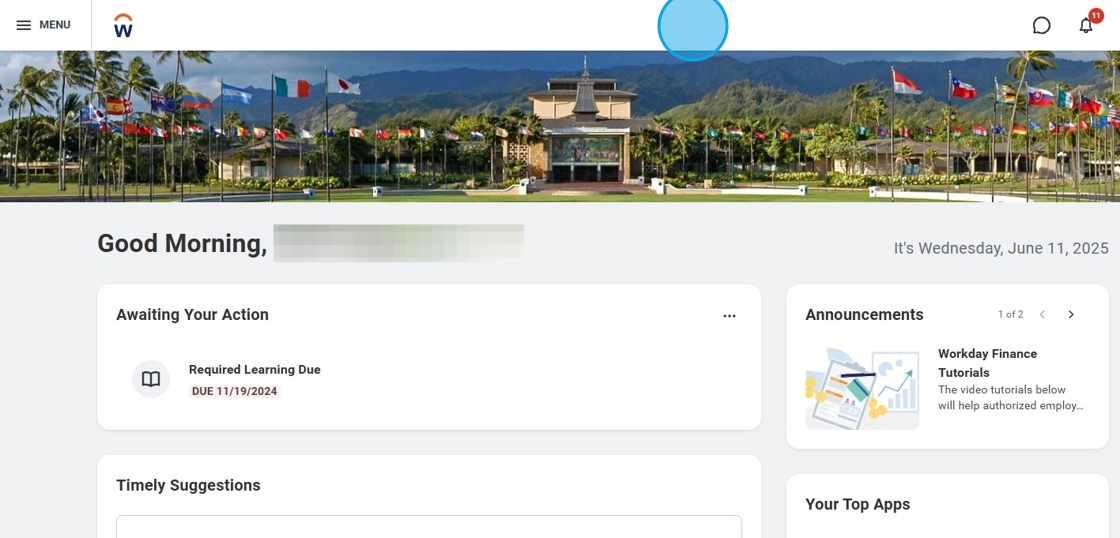Screen dimensions: 1120x538
Task: Go to previous announcement with left chevron
Action: [x=1042, y=314]
